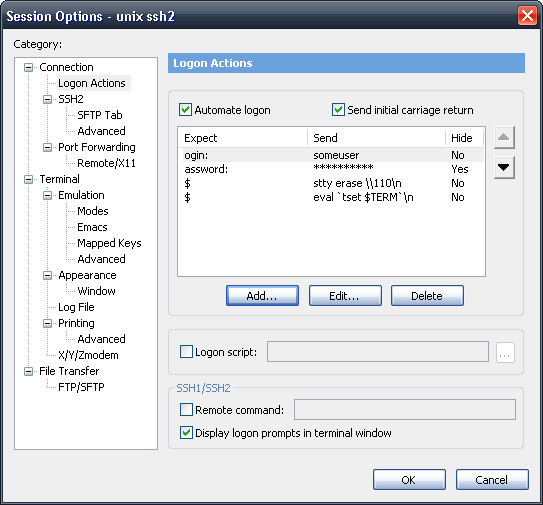This screenshot has width=543, height=505.
Task: Move selected logon action up with arrow
Action: (504, 138)
